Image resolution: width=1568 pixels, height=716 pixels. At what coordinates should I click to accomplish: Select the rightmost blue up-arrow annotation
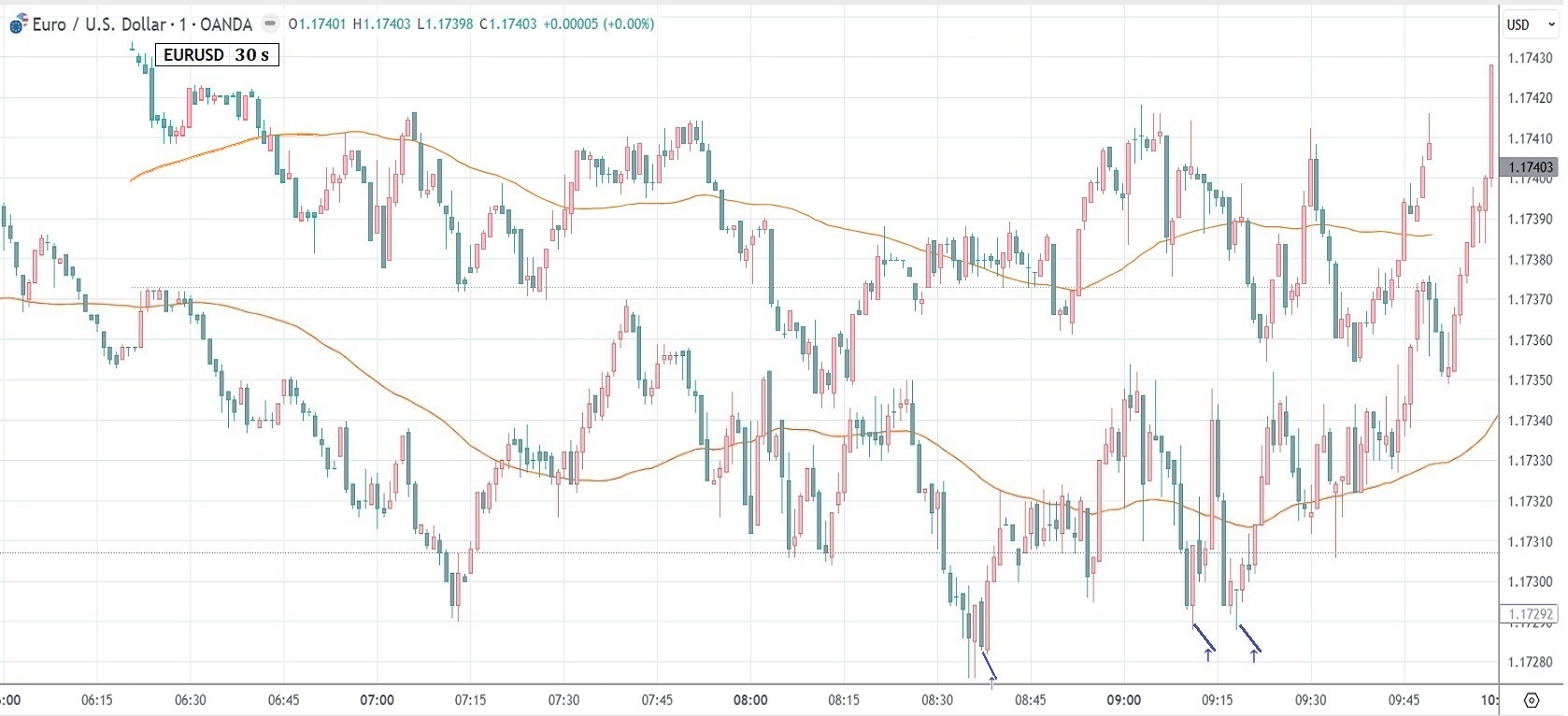coord(1253,655)
